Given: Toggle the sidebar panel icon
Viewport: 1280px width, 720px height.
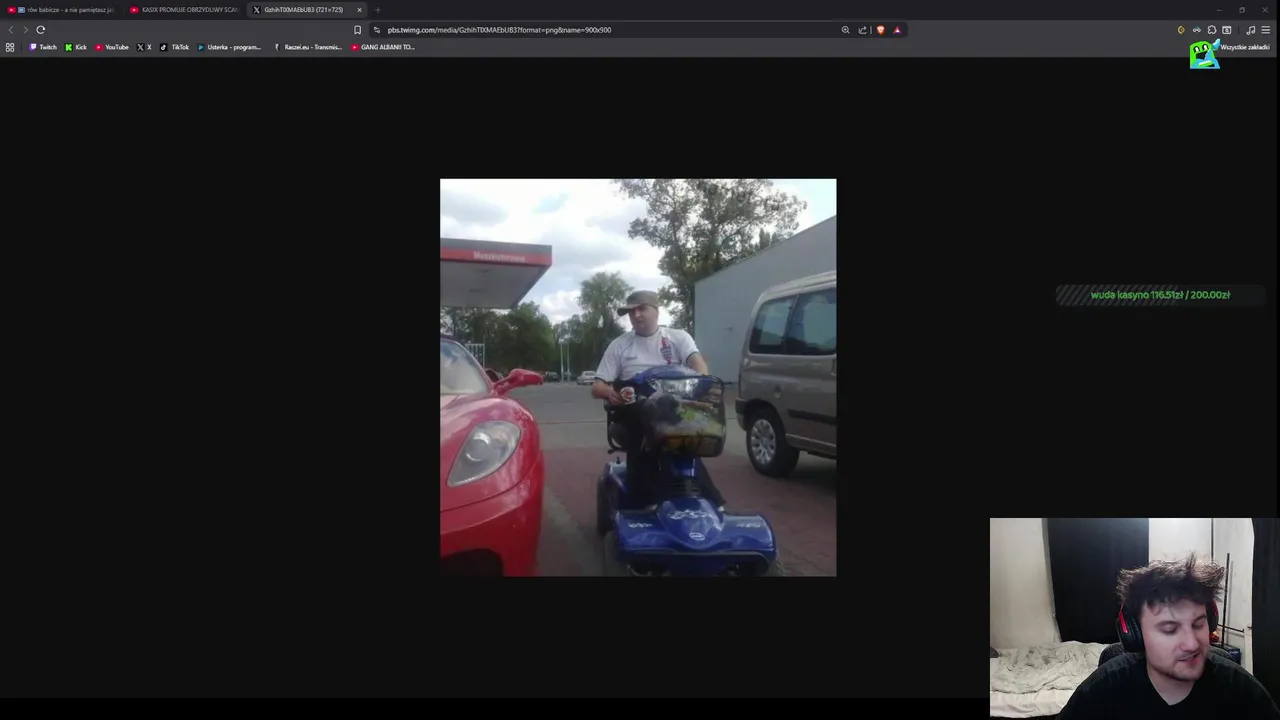Looking at the screenshot, I should coord(1227,30).
